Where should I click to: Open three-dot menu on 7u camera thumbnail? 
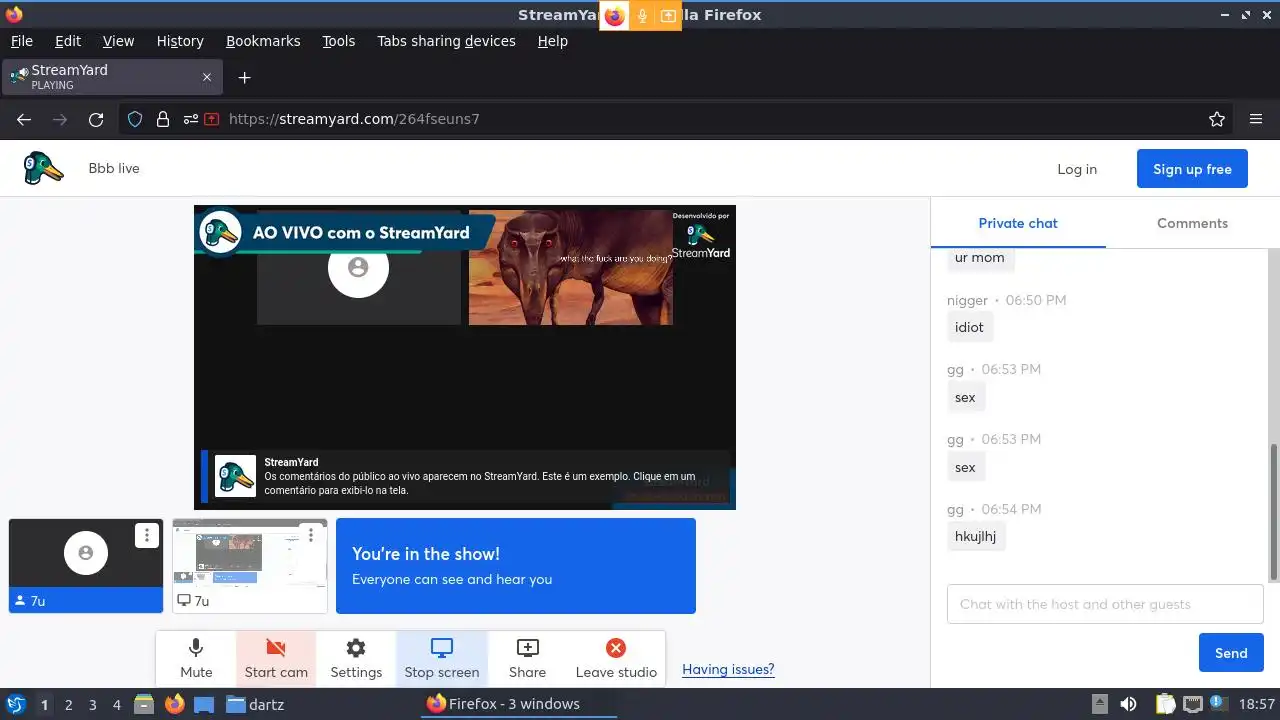[147, 535]
